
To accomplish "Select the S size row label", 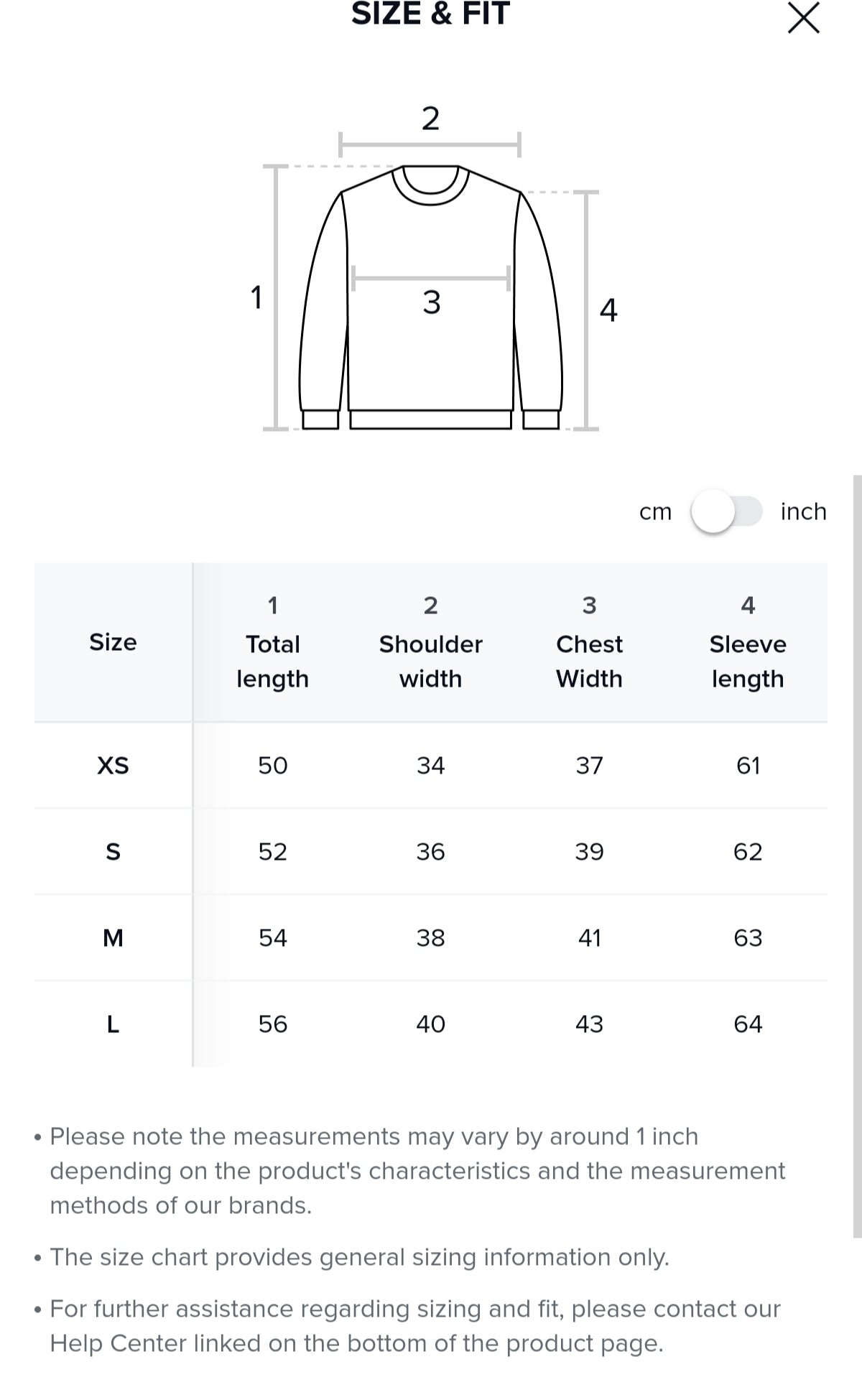I will coord(113,852).
